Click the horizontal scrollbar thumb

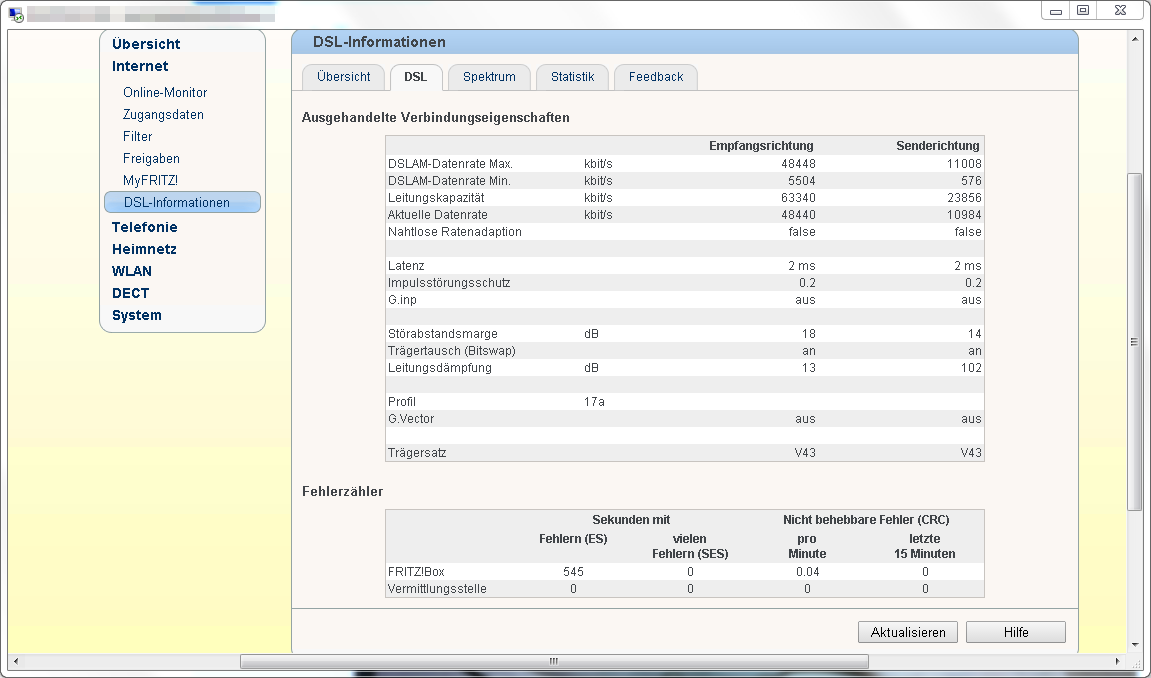tap(554, 661)
